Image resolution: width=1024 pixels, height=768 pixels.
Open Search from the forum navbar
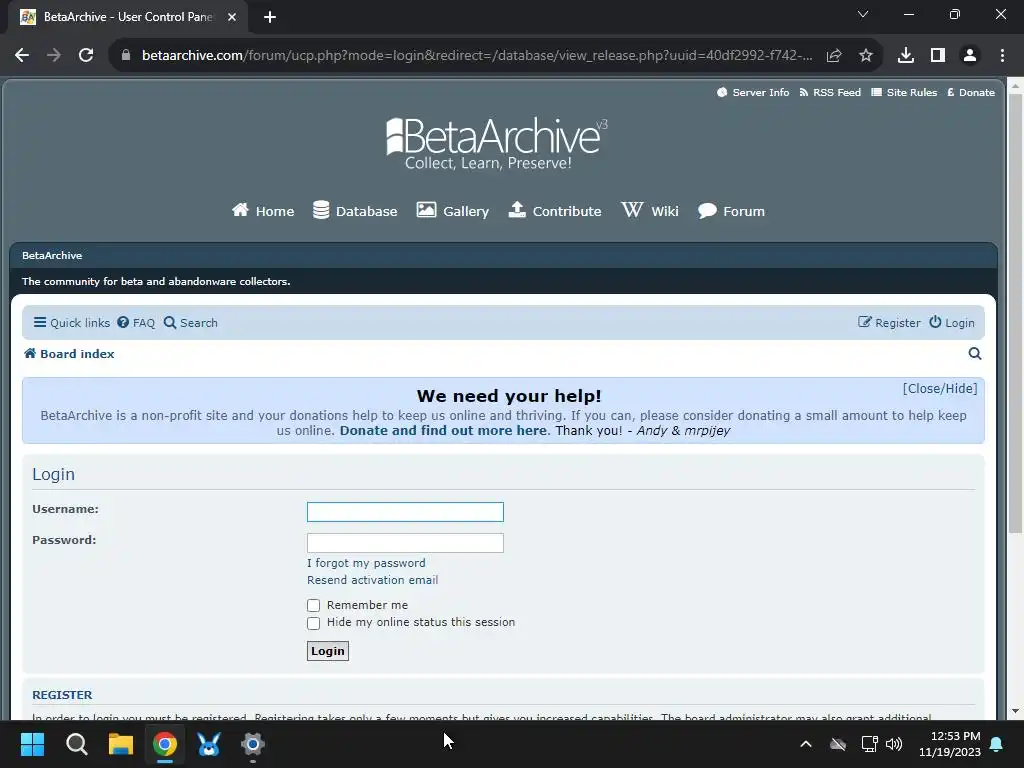tap(191, 323)
